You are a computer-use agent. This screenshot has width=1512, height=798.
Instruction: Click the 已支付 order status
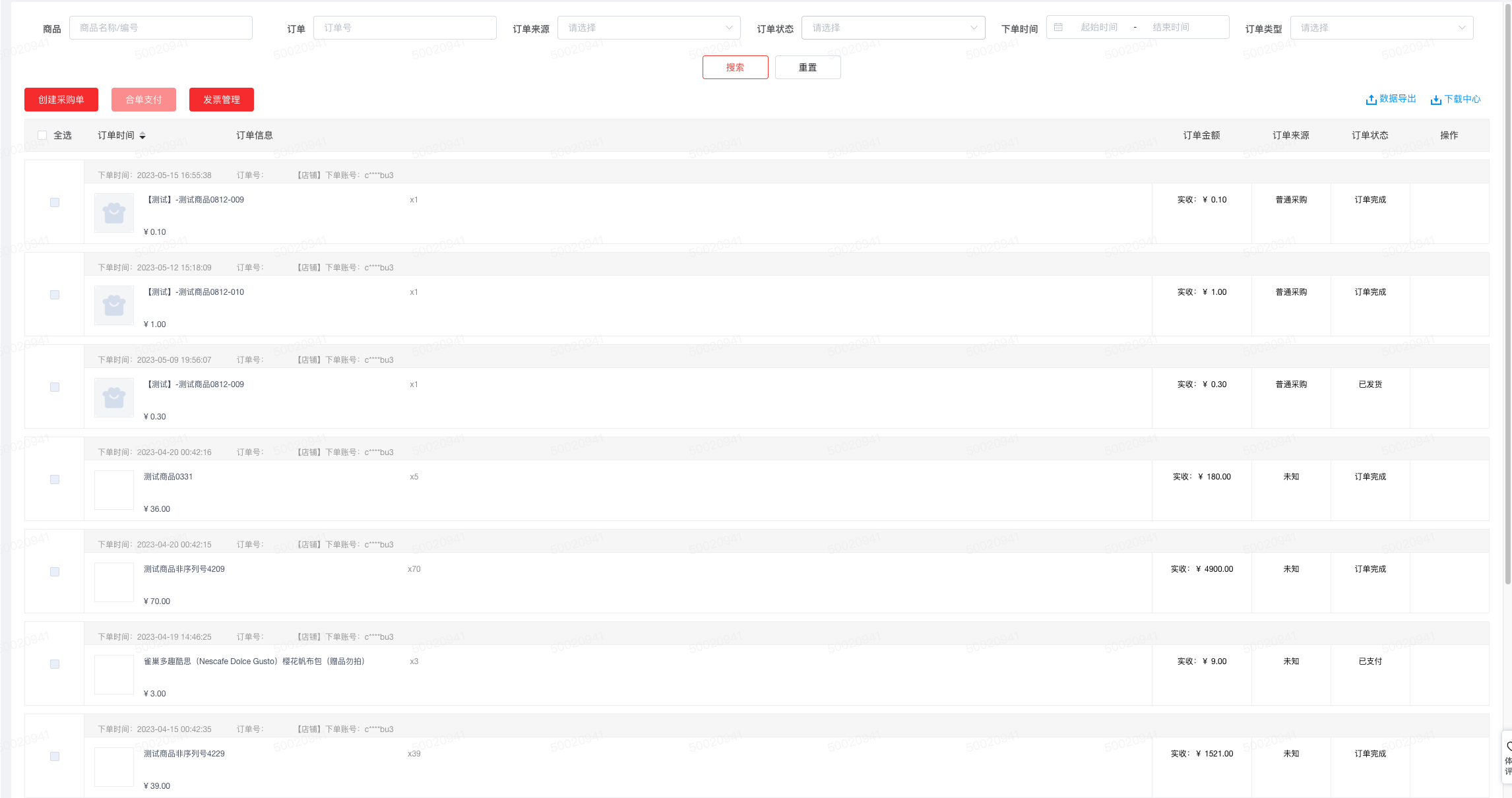point(1370,661)
